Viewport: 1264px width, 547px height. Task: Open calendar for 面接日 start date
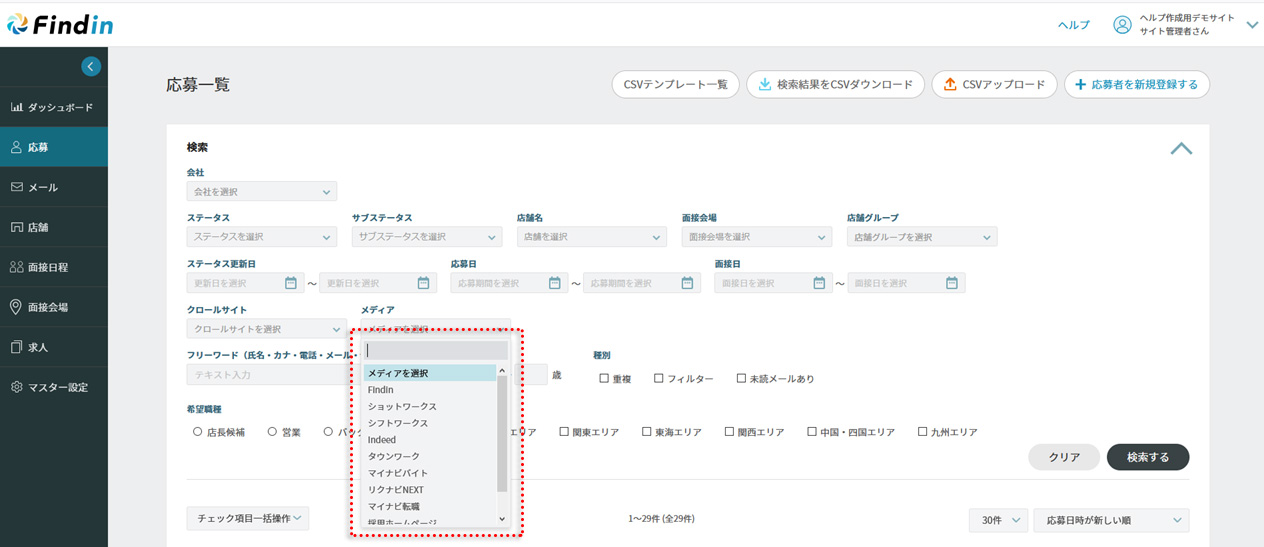[x=819, y=283]
